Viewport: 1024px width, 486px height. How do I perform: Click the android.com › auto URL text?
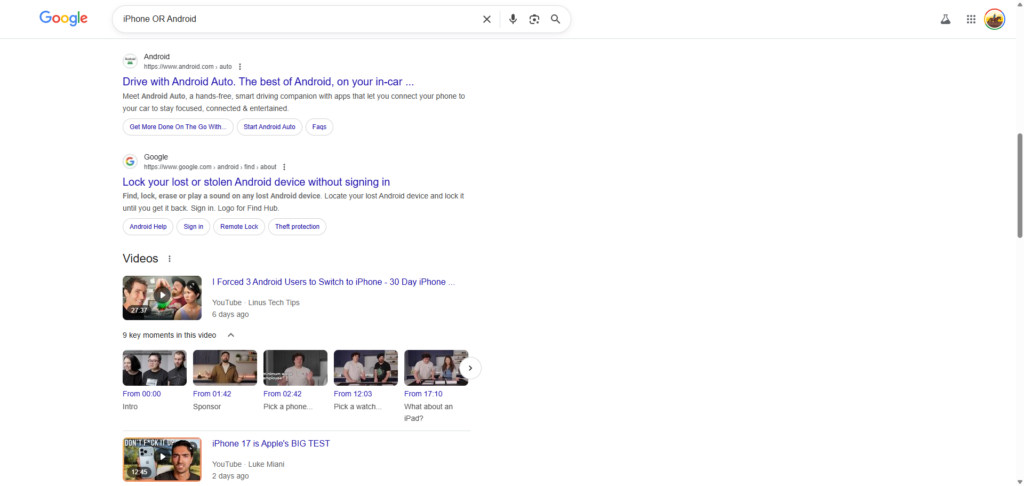[188, 67]
